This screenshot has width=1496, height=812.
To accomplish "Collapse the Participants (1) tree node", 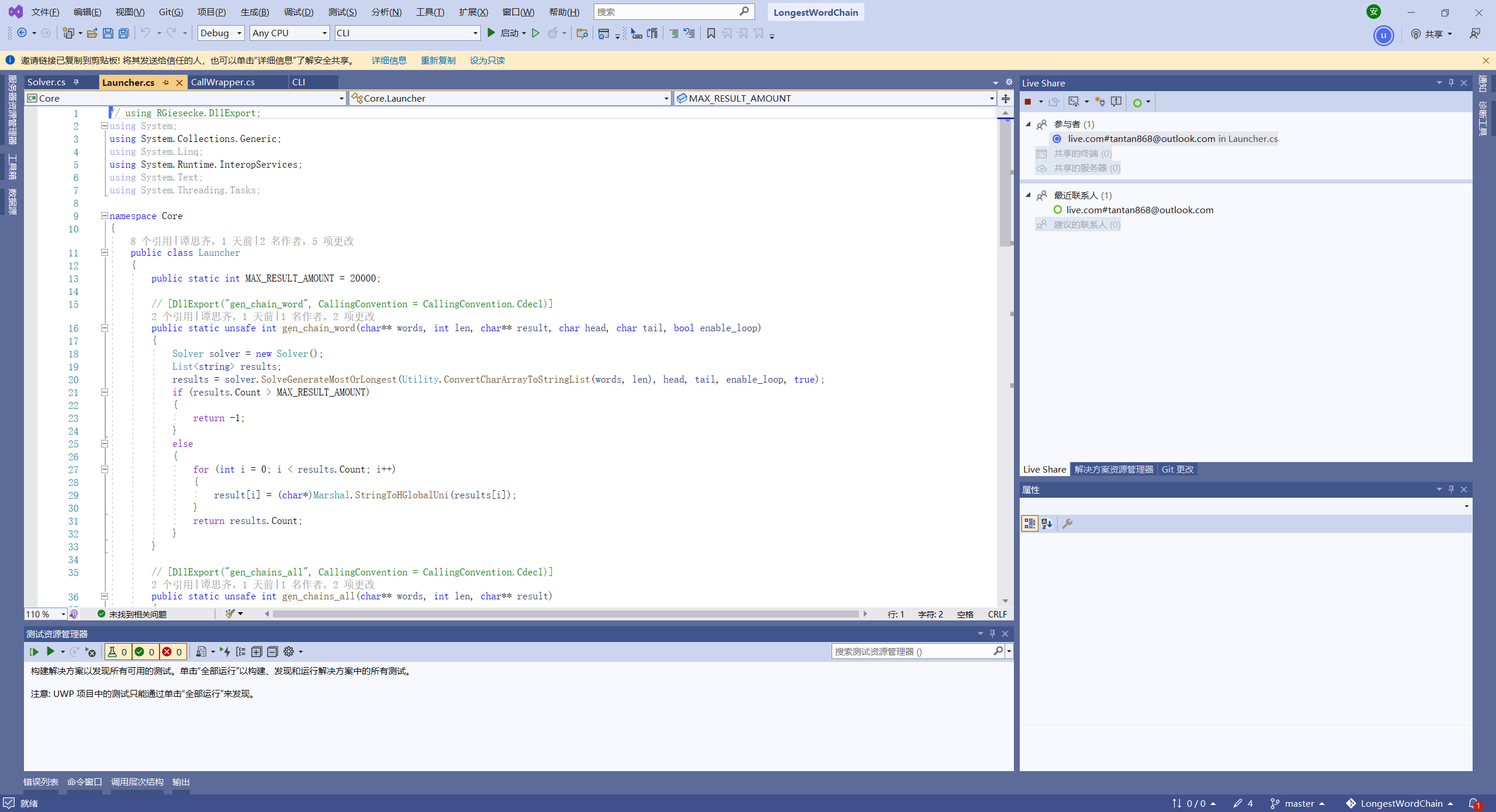I will click(x=1028, y=124).
